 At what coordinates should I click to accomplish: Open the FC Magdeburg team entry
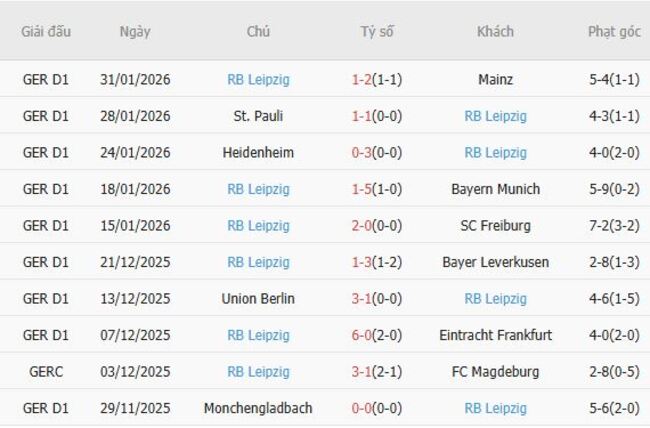495,372
